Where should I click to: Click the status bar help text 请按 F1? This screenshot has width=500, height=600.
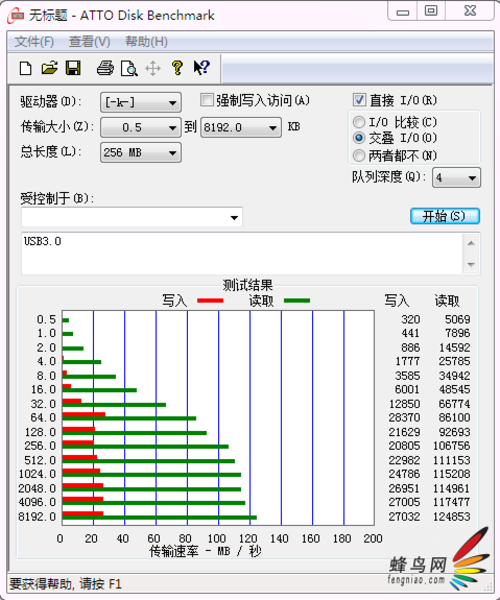(x=101, y=584)
